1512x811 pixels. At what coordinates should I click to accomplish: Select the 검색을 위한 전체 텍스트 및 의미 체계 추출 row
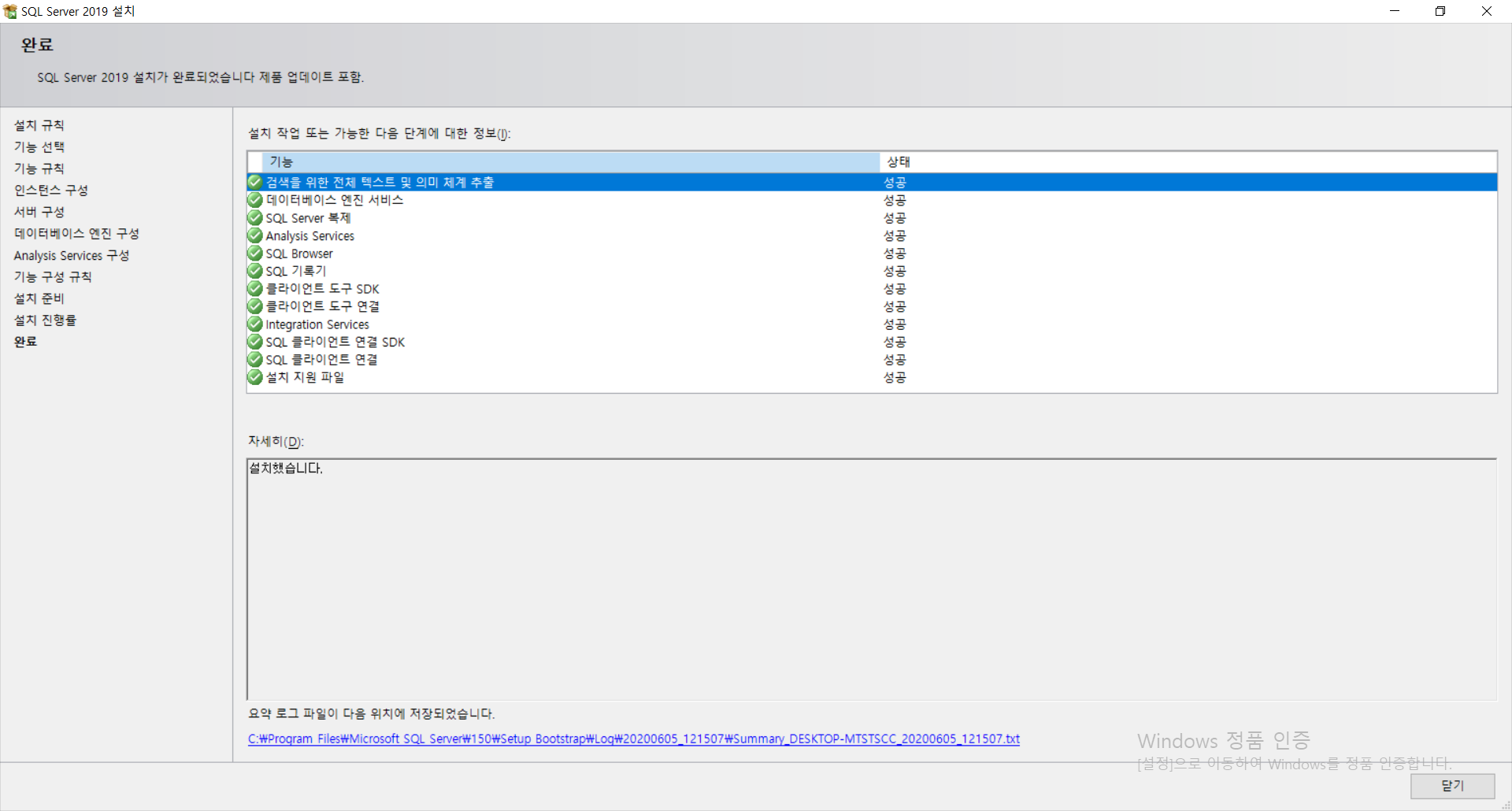pos(872,182)
